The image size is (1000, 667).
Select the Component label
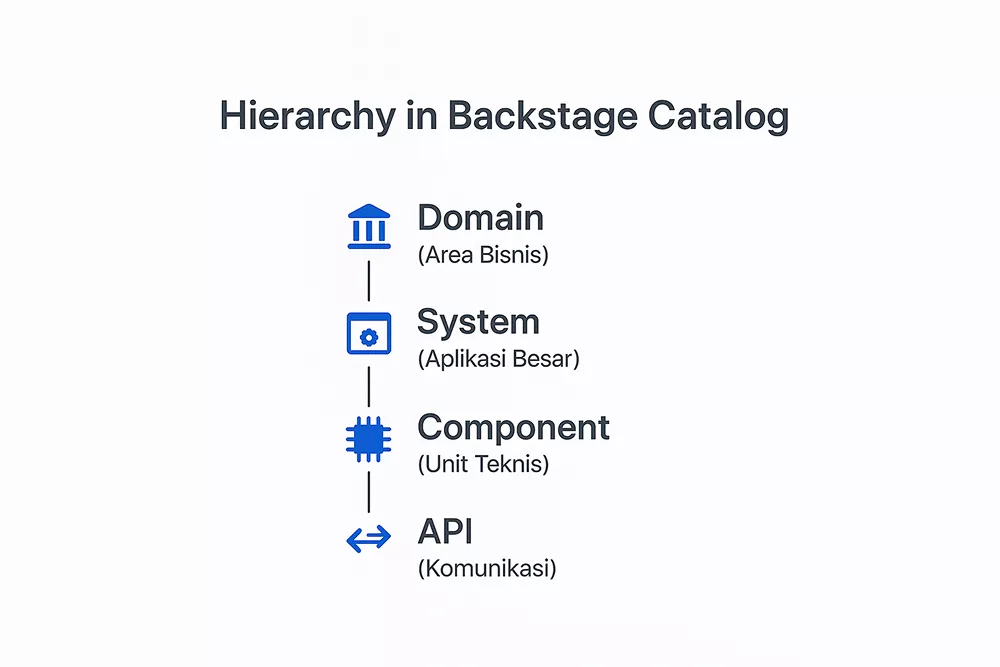click(x=515, y=428)
